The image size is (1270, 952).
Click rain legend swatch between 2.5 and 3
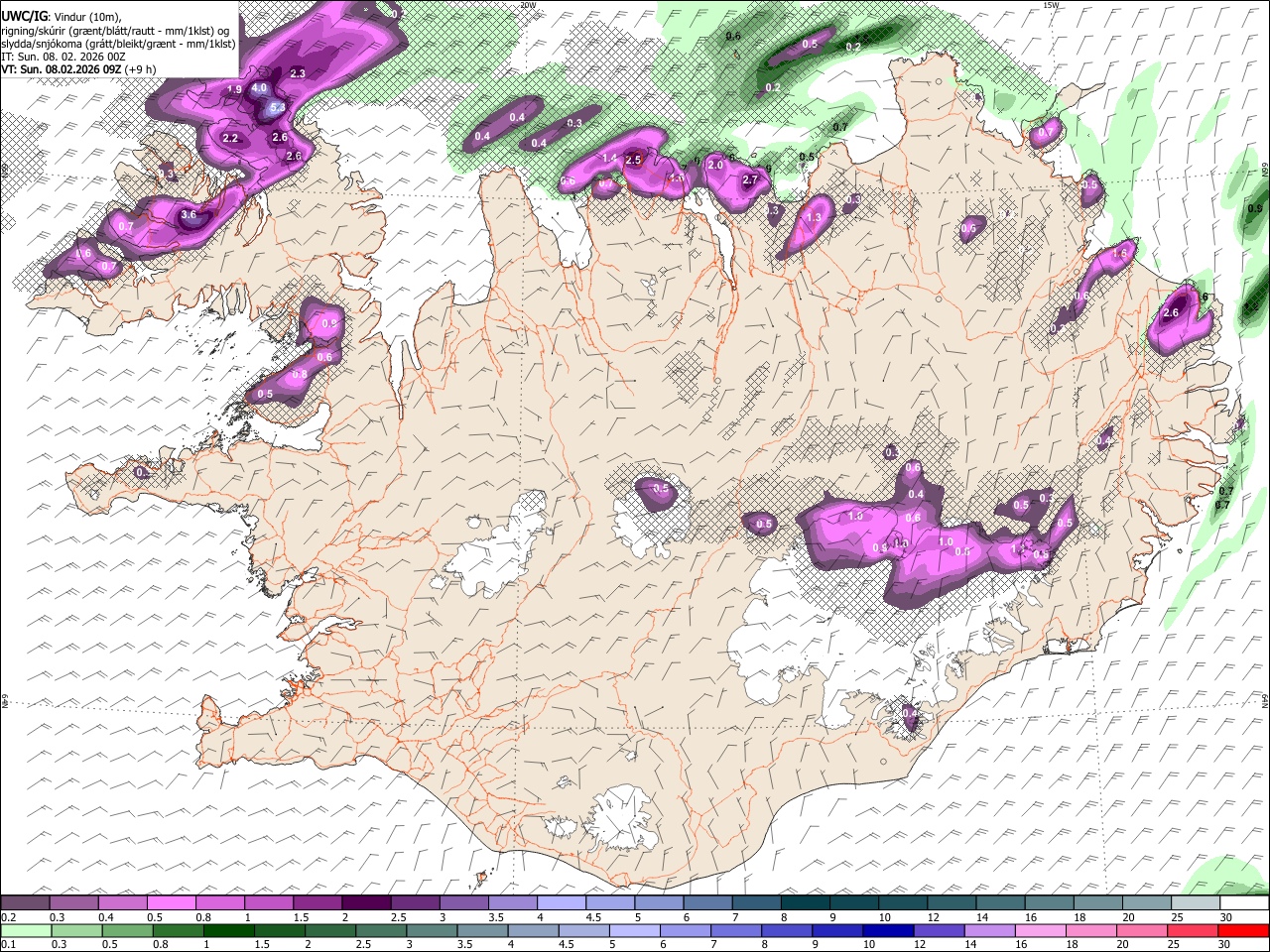click(x=381, y=930)
